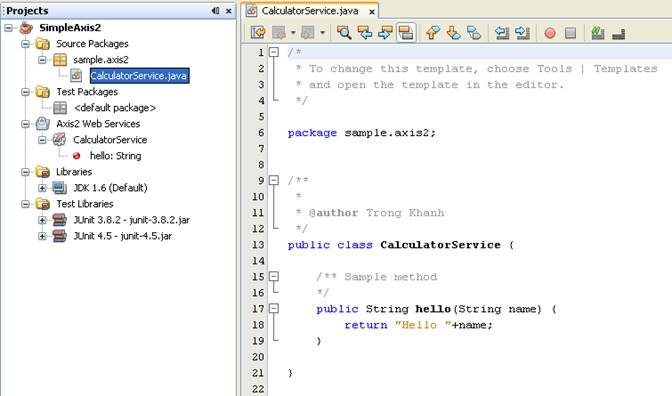This screenshot has width=672, height=396.
Task: Click the JUnit 3.8.2 jar icon
Action: pyautogui.click(x=59, y=220)
